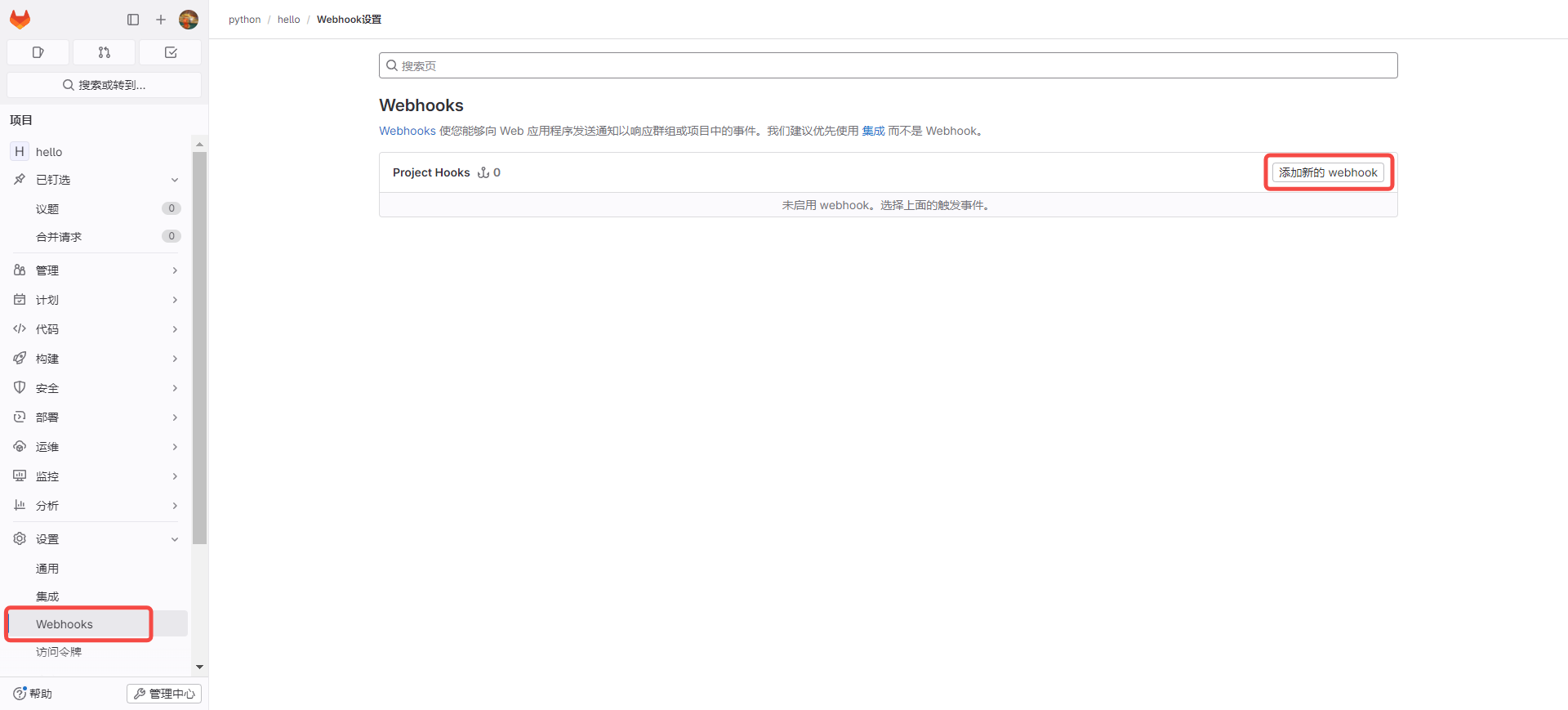Select the Webhooks settings item

[x=97, y=623]
